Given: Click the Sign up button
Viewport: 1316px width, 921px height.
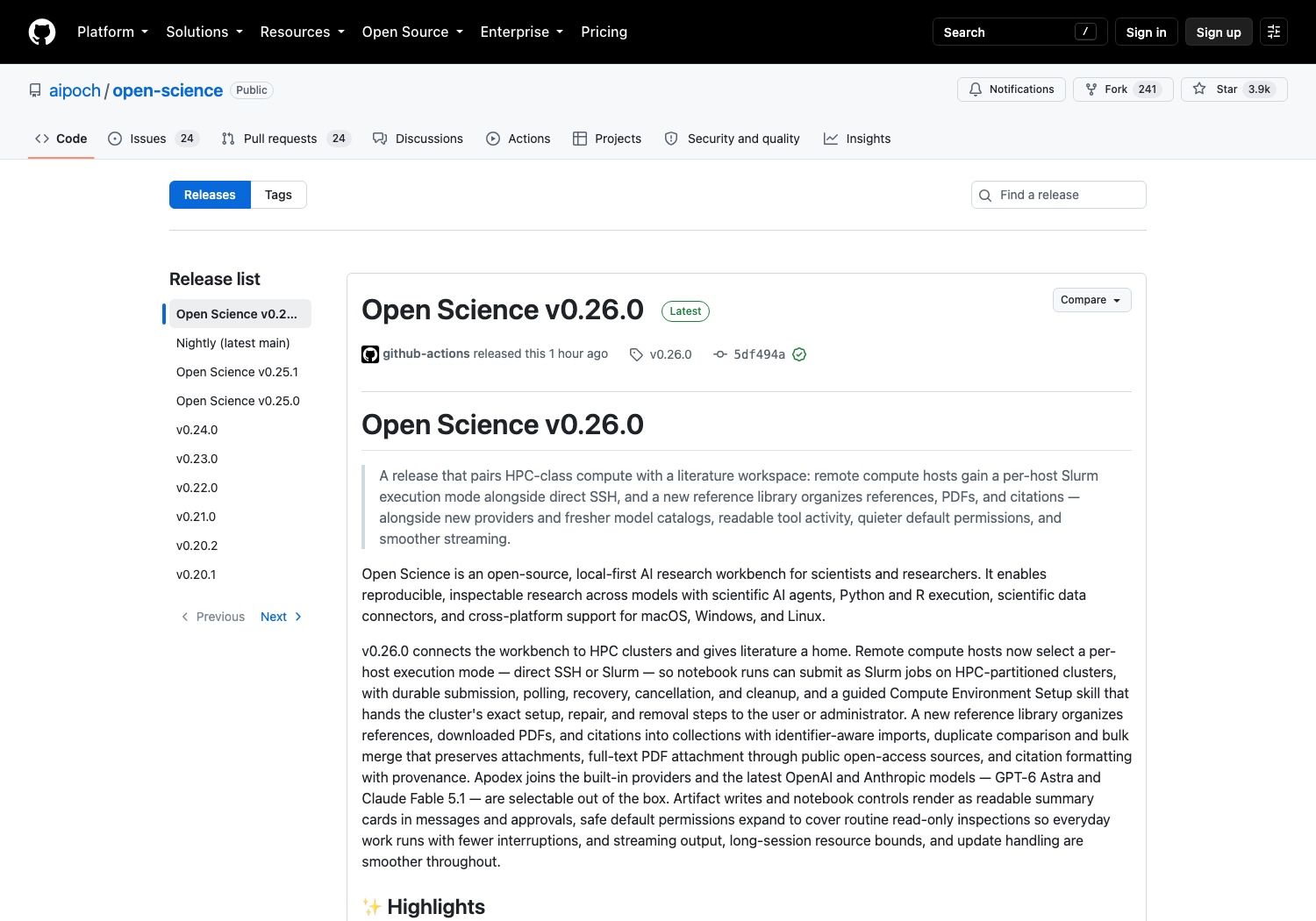Looking at the screenshot, I should click(x=1219, y=32).
